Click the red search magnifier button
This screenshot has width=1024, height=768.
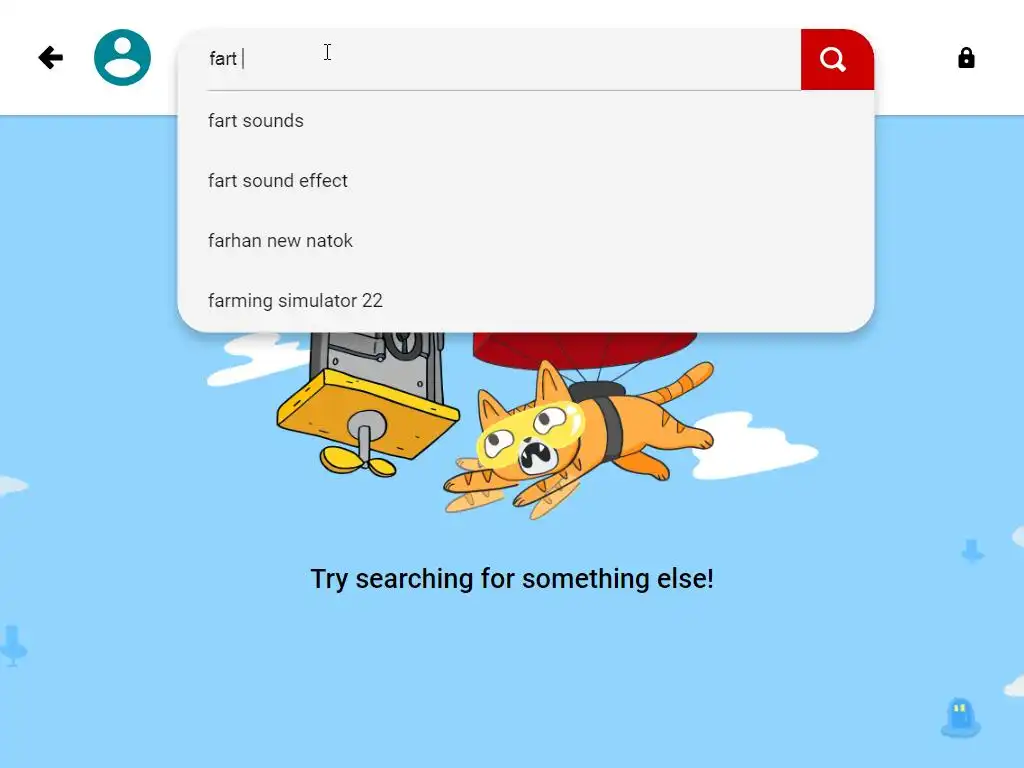pyautogui.click(x=837, y=59)
